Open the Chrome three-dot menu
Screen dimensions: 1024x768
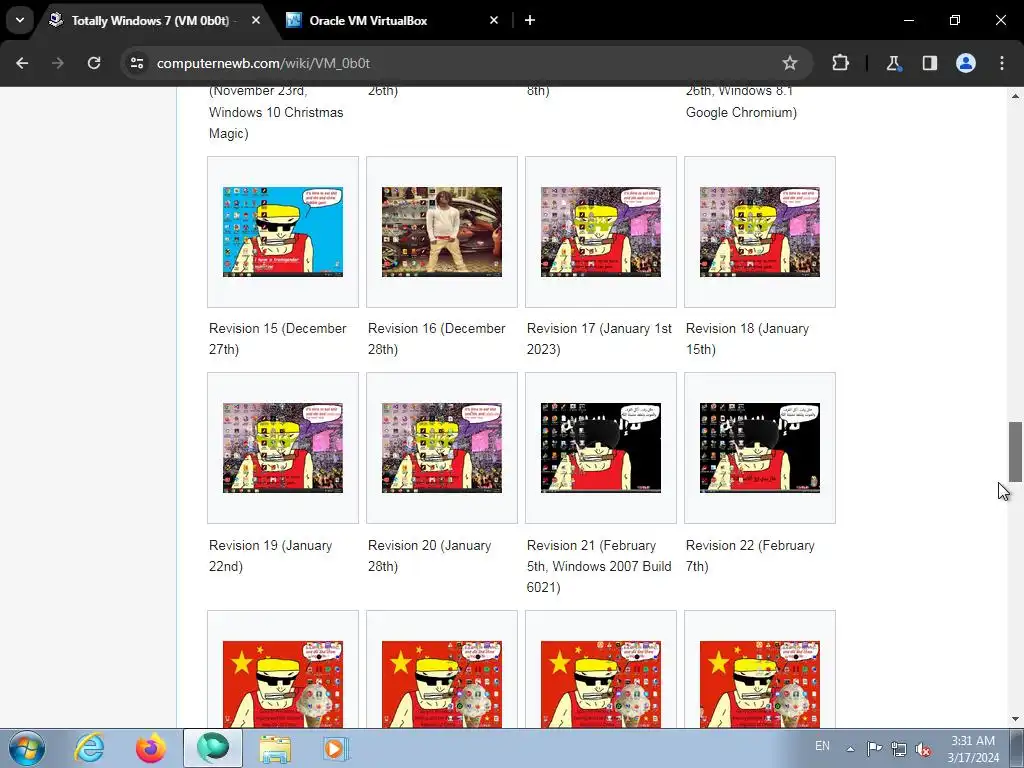(1002, 63)
